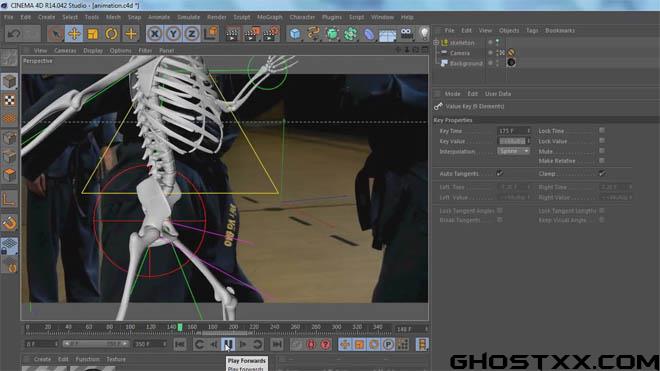660x371 pixels.
Task: Activate the Move tool in top toolbar
Action: [74, 34]
